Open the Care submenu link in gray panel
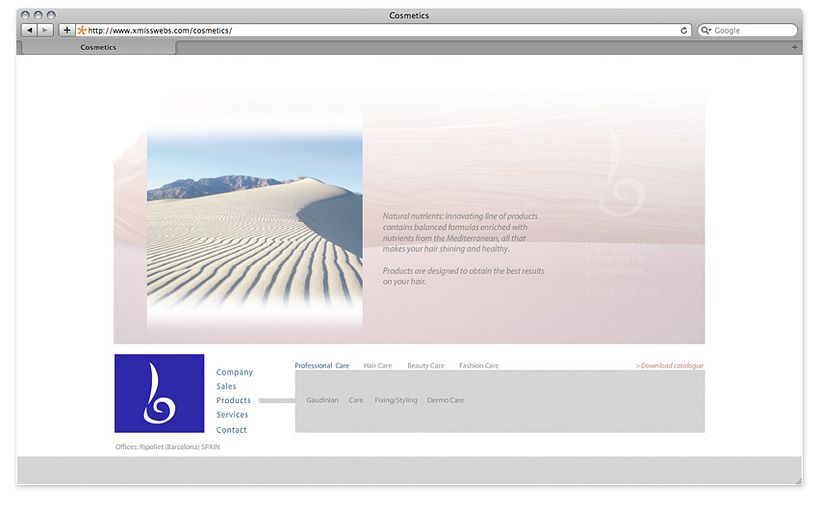Viewport: 820px width, 529px height. pos(356,400)
